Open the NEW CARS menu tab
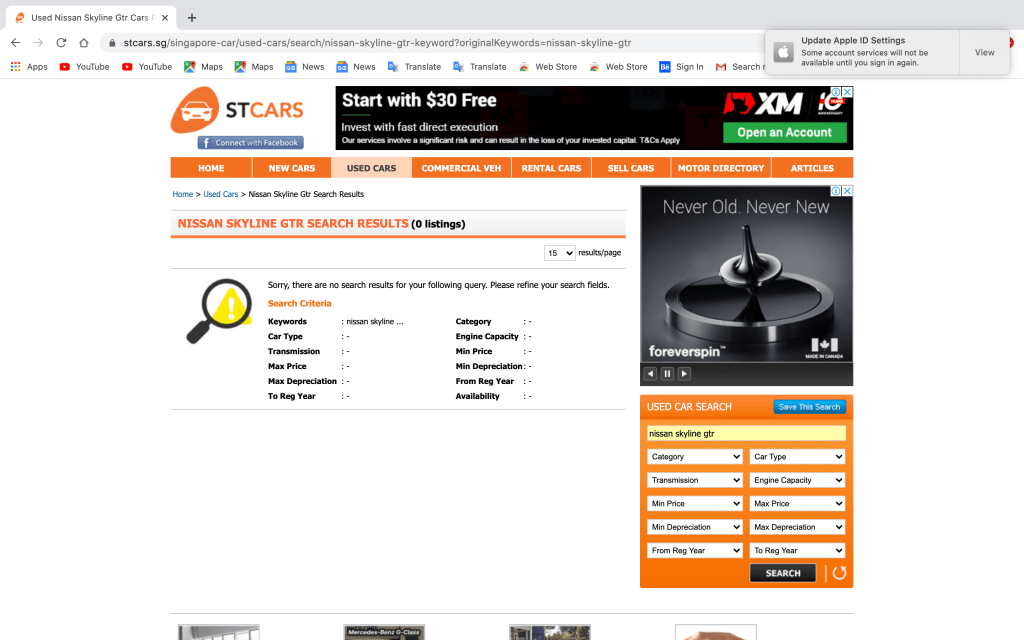This screenshot has width=1024, height=640. (x=291, y=168)
